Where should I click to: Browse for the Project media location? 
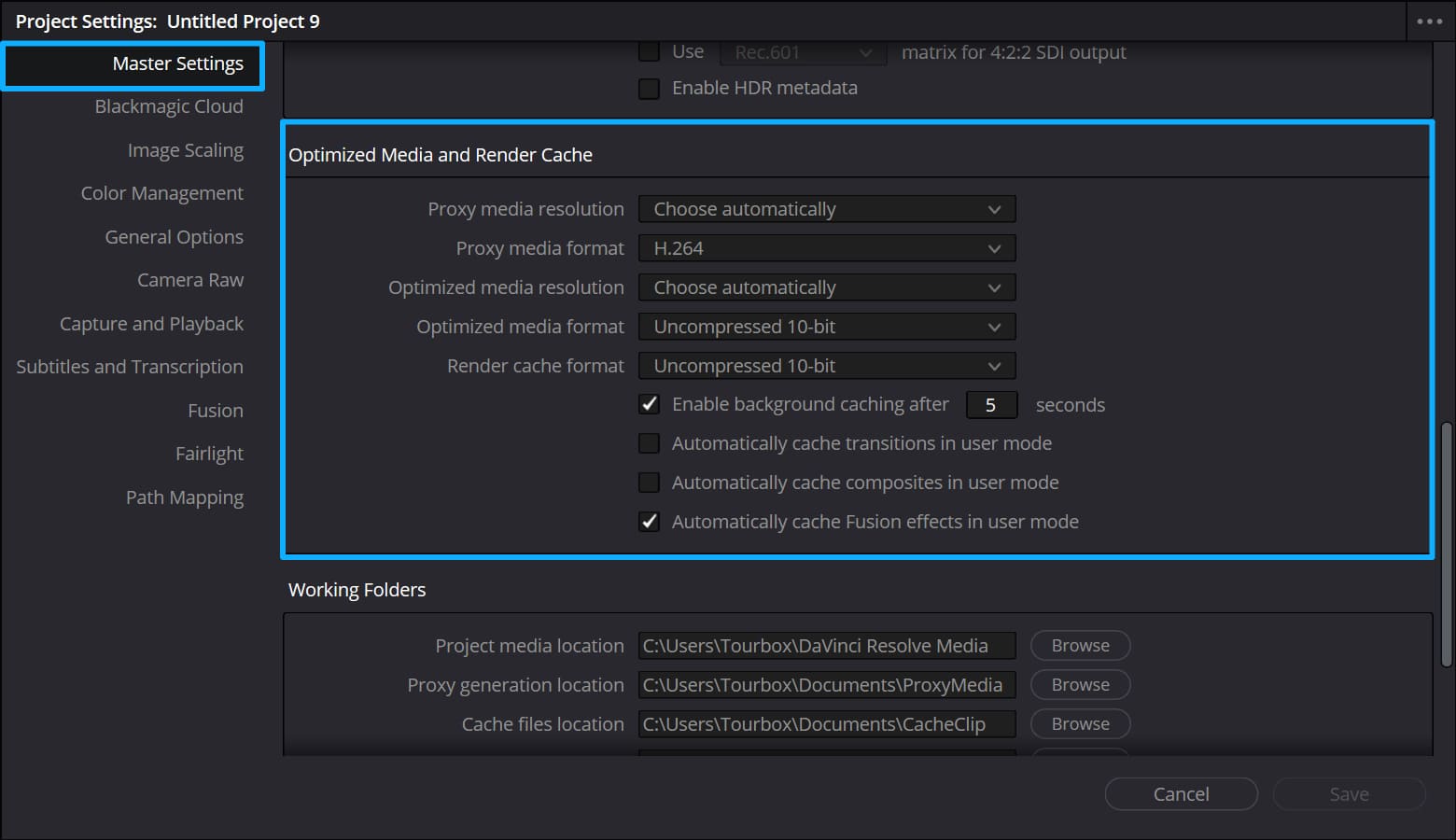pos(1080,645)
